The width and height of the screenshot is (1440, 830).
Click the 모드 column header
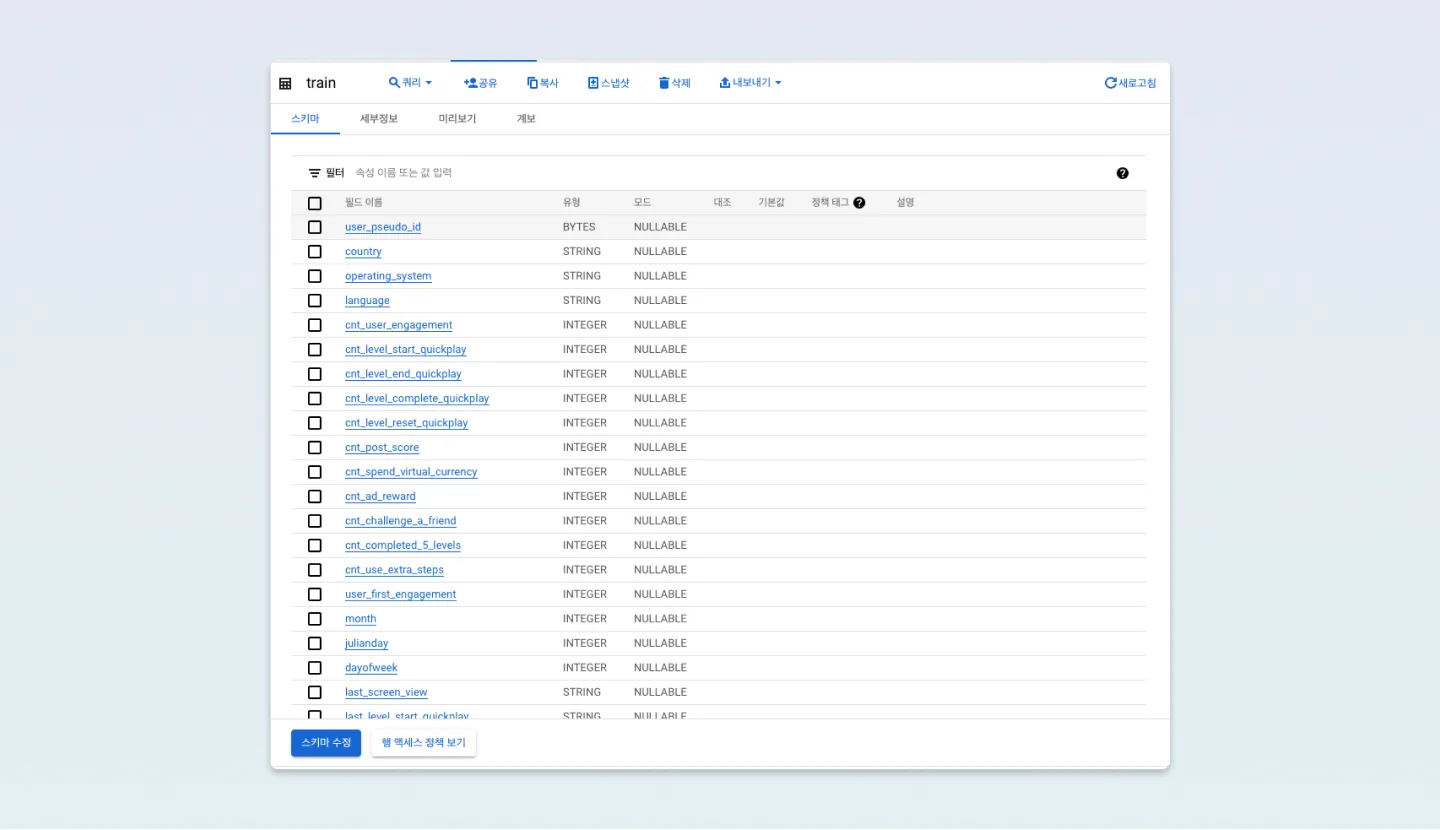(x=642, y=202)
